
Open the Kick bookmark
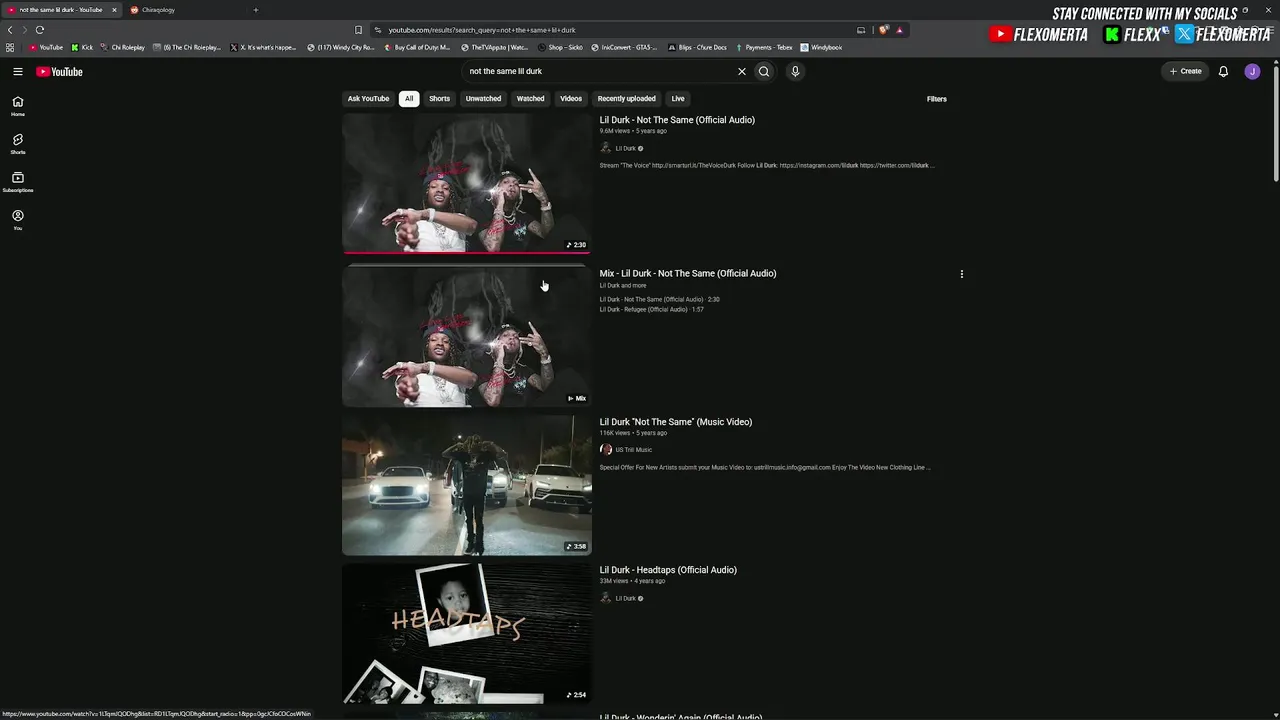click(82, 47)
